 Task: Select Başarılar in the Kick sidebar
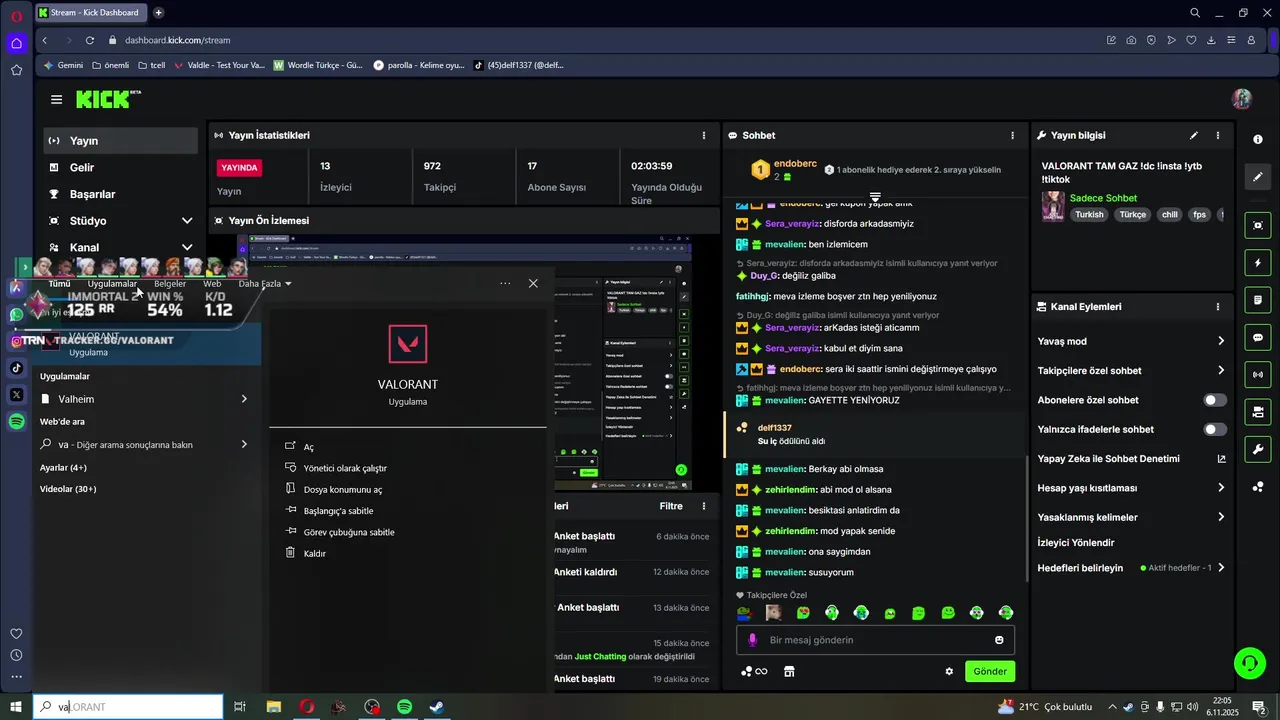click(x=120, y=194)
